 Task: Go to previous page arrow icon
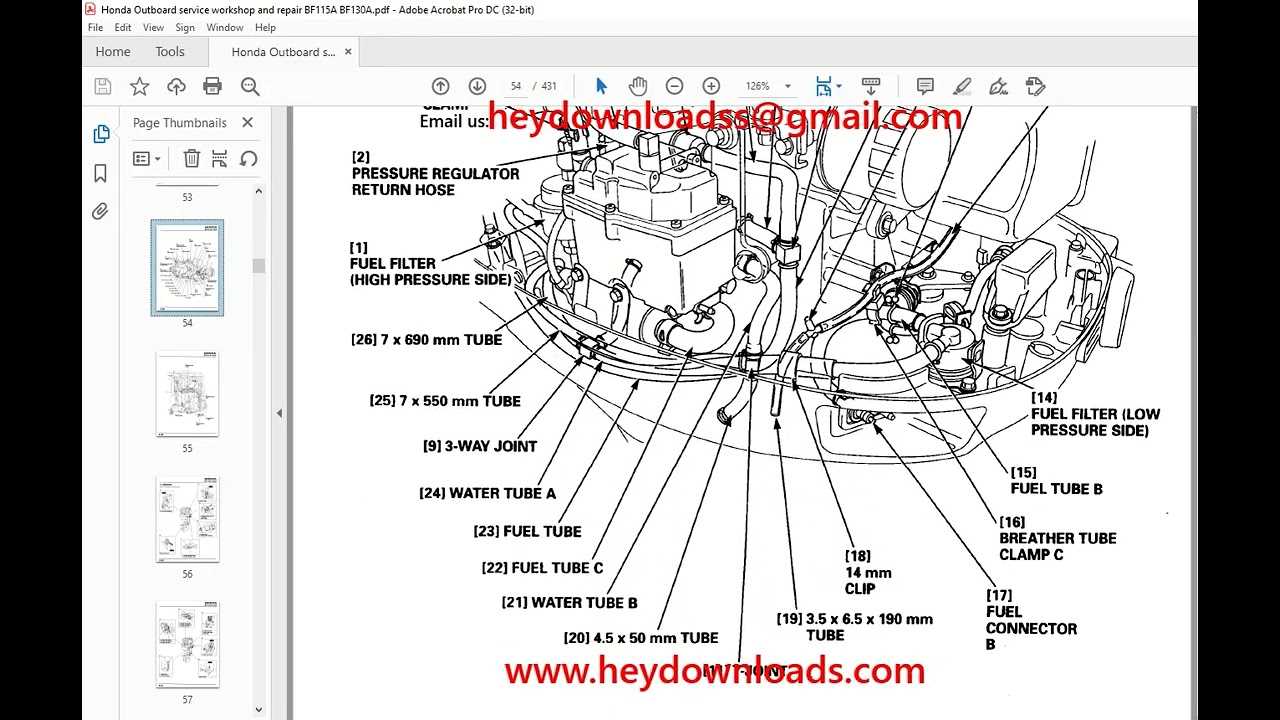tap(440, 86)
